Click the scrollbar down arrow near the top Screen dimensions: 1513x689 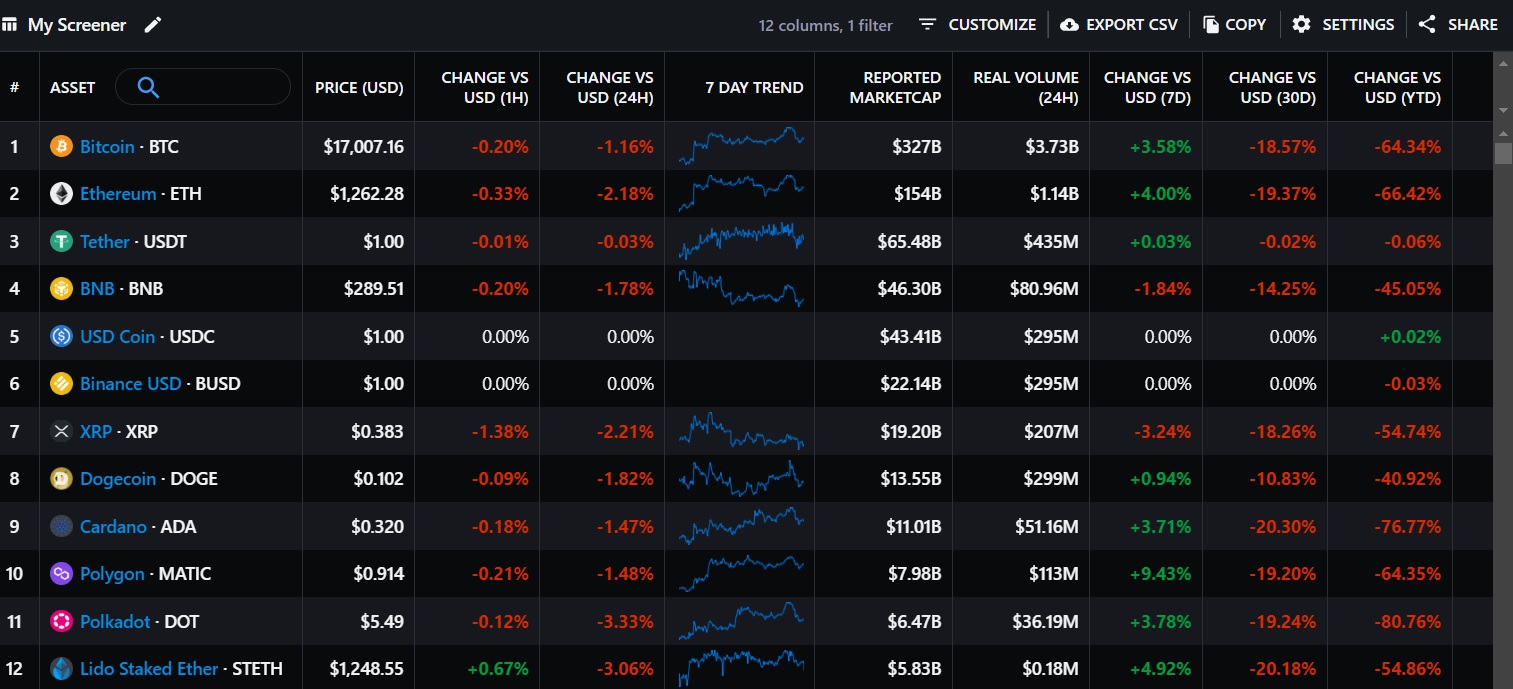tap(1503, 109)
